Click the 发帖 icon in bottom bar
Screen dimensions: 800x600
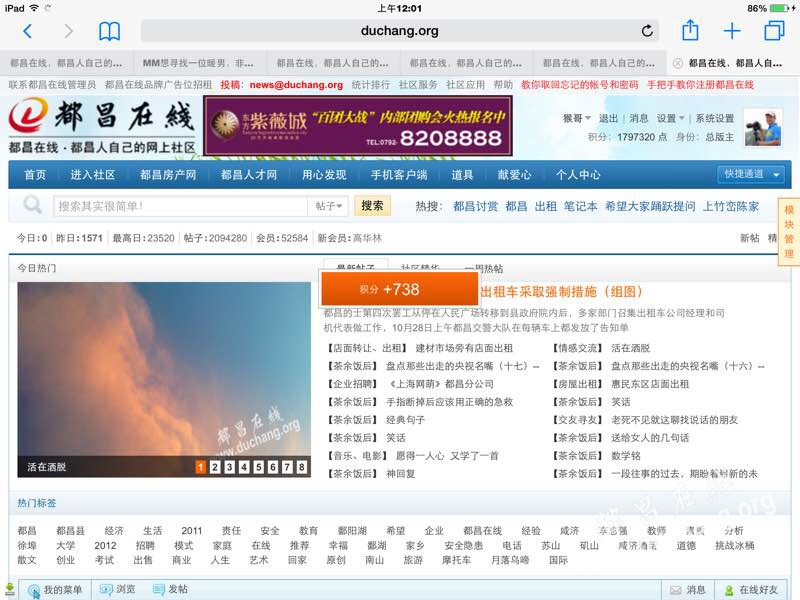pyautogui.click(x=159, y=590)
